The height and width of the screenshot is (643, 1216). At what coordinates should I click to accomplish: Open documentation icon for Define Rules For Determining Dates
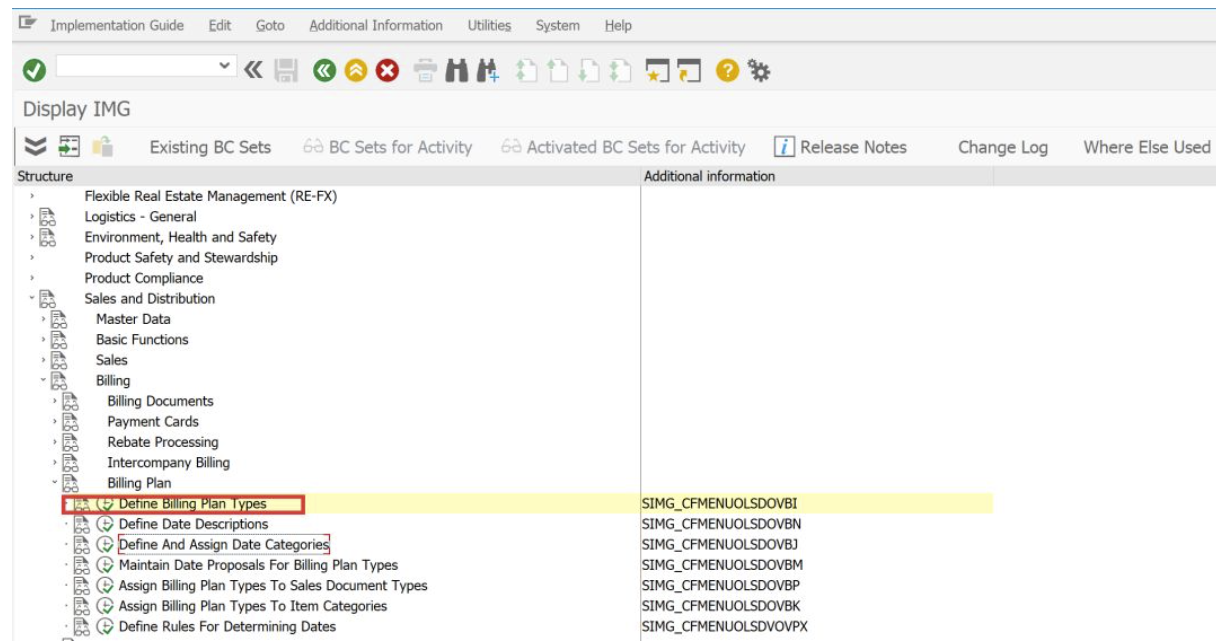pos(81,627)
